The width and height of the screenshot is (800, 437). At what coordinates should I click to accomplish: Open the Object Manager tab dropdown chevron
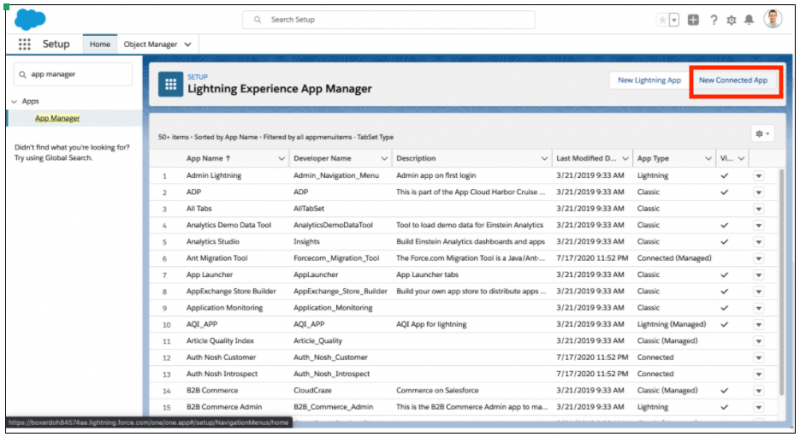(188, 44)
